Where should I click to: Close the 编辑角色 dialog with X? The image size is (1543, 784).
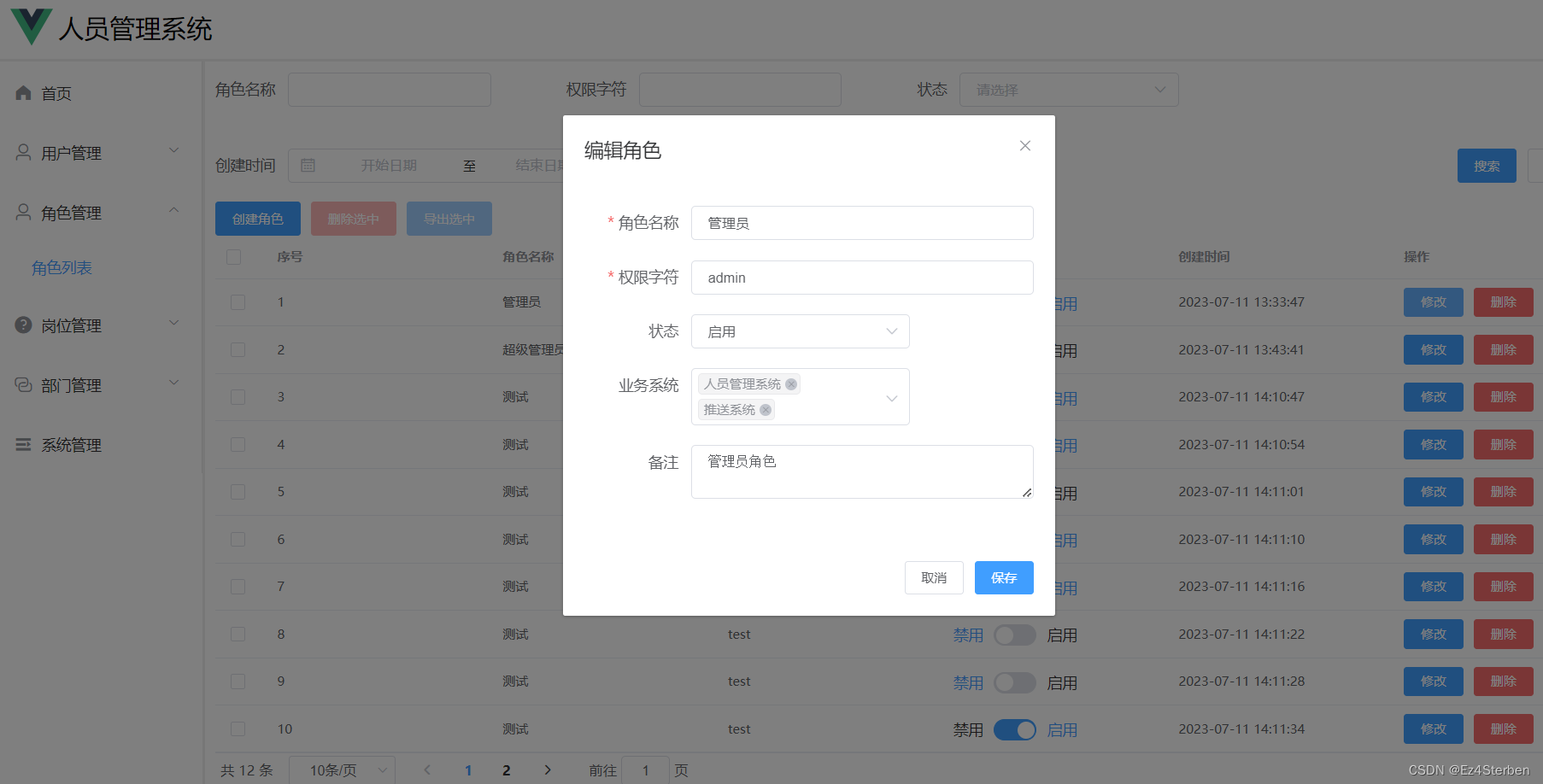pyautogui.click(x=1025, y=146)
